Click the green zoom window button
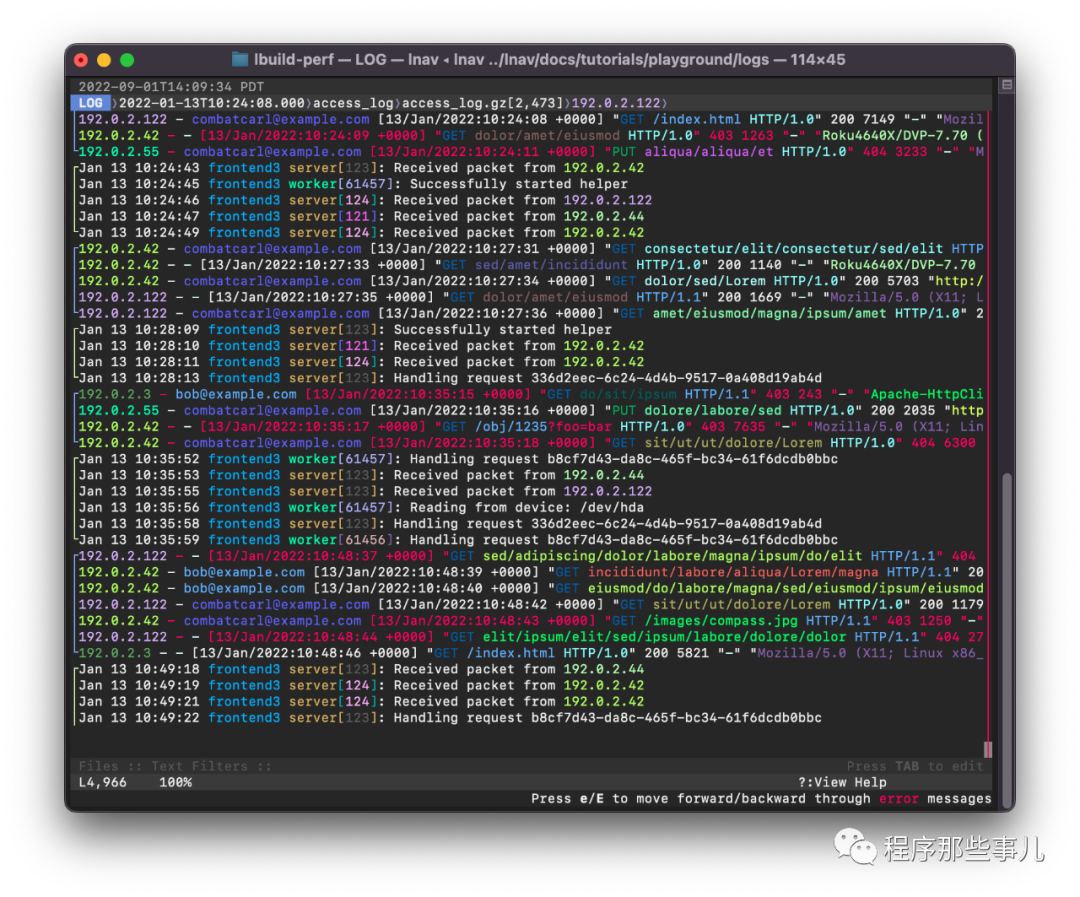 coord(127,60)
